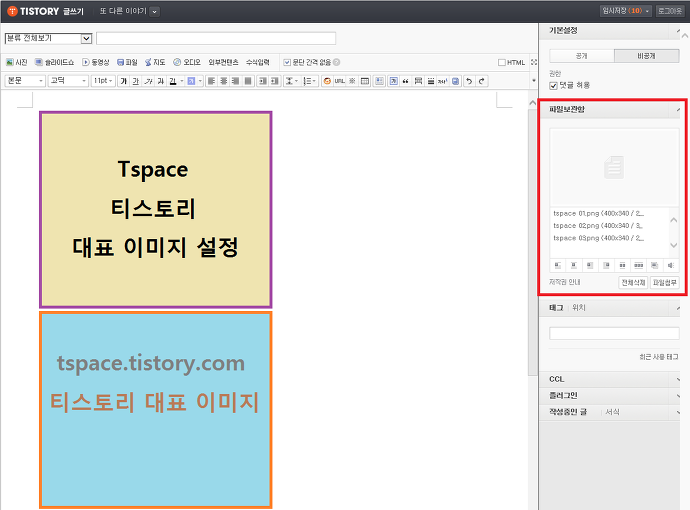Click 전체삭제 delete all button
The image size is (690, 510).
point(633,283)
